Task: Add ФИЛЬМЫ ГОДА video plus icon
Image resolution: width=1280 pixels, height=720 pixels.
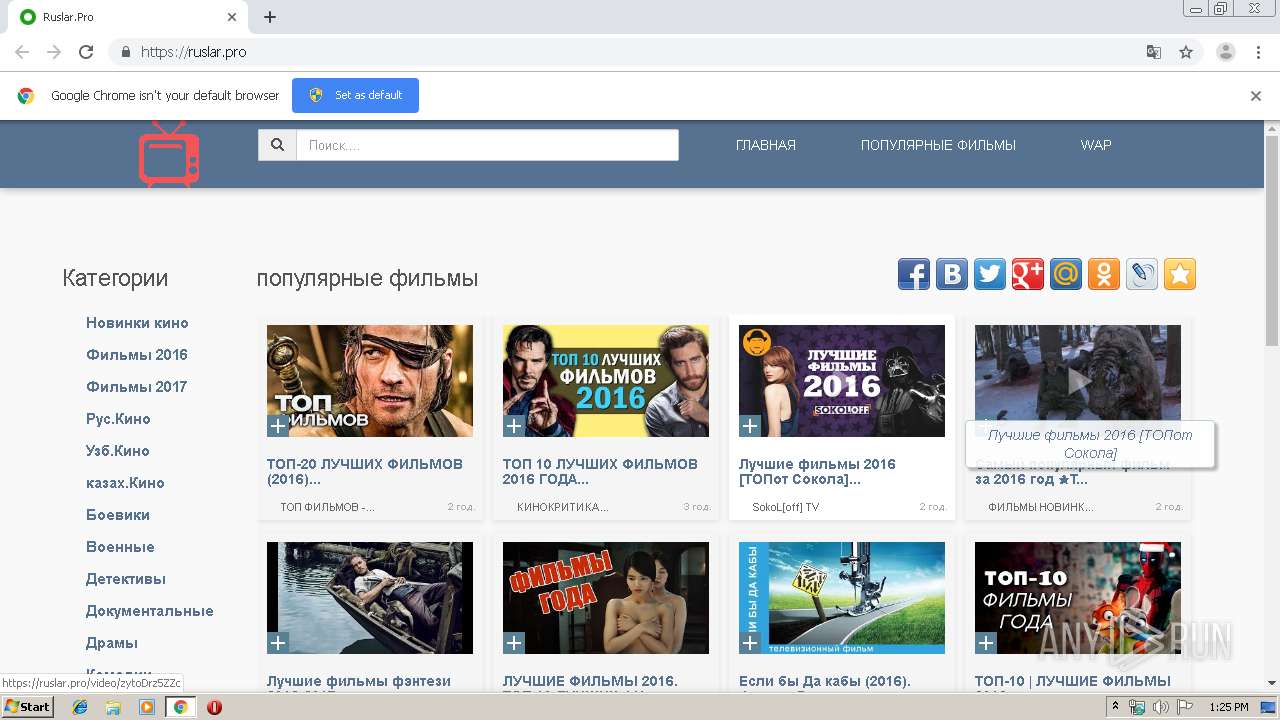Action: click(514, 643)
